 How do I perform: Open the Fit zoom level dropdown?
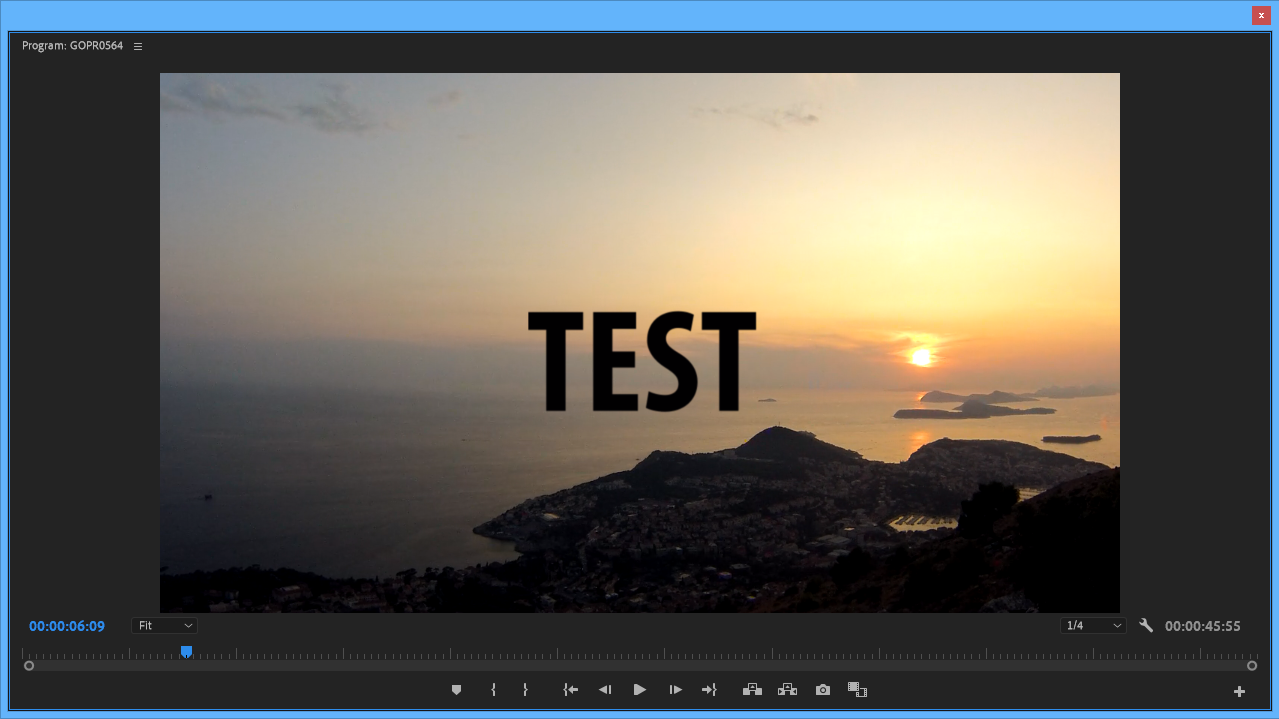(x=164, y=626)
